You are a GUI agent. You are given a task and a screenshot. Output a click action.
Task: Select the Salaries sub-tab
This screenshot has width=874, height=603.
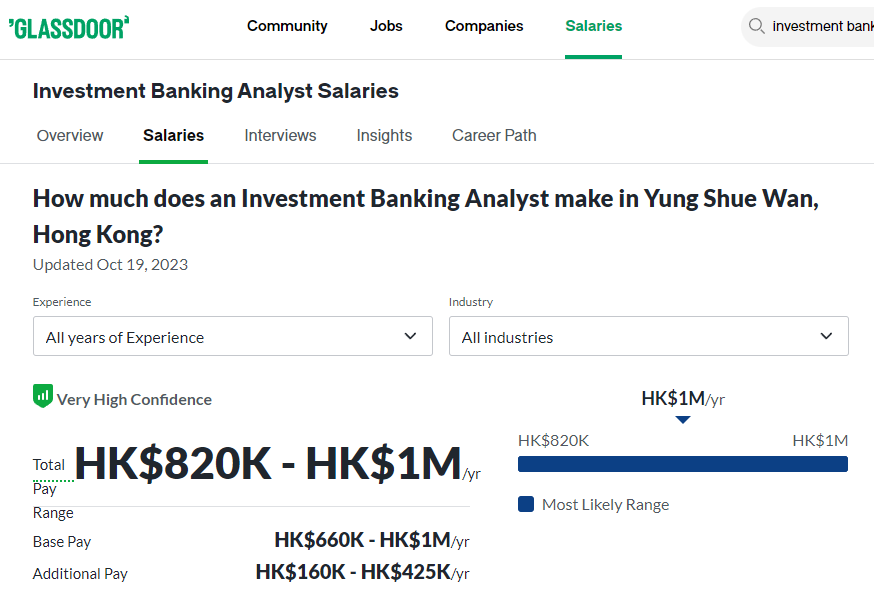coord(173,135)
